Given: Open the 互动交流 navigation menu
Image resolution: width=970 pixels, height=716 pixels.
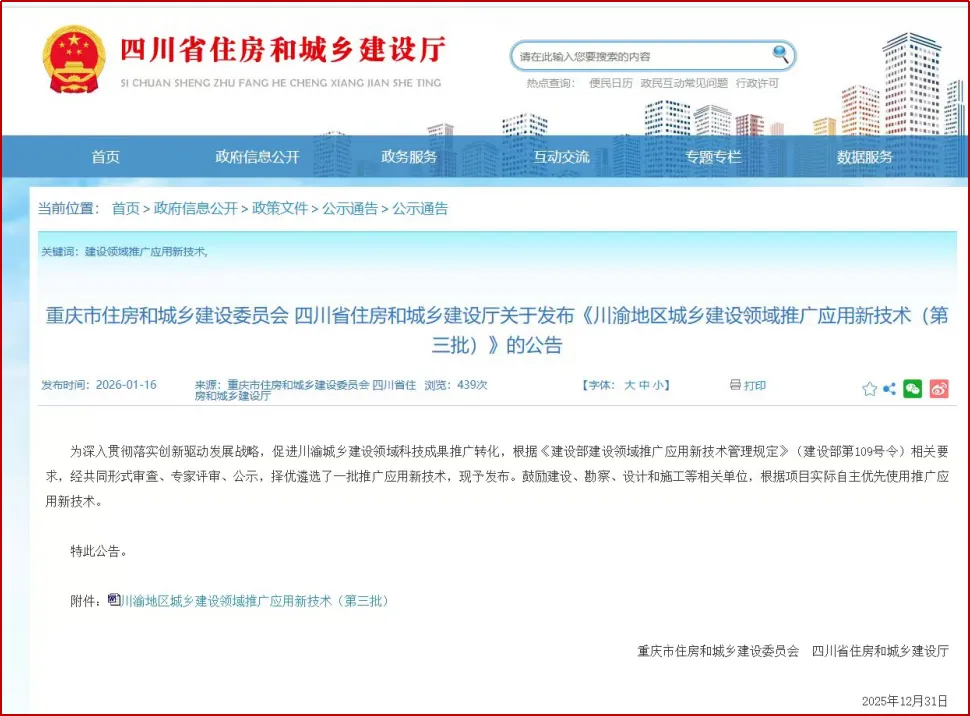Looking at the screenshot, I should pos(561,156).
